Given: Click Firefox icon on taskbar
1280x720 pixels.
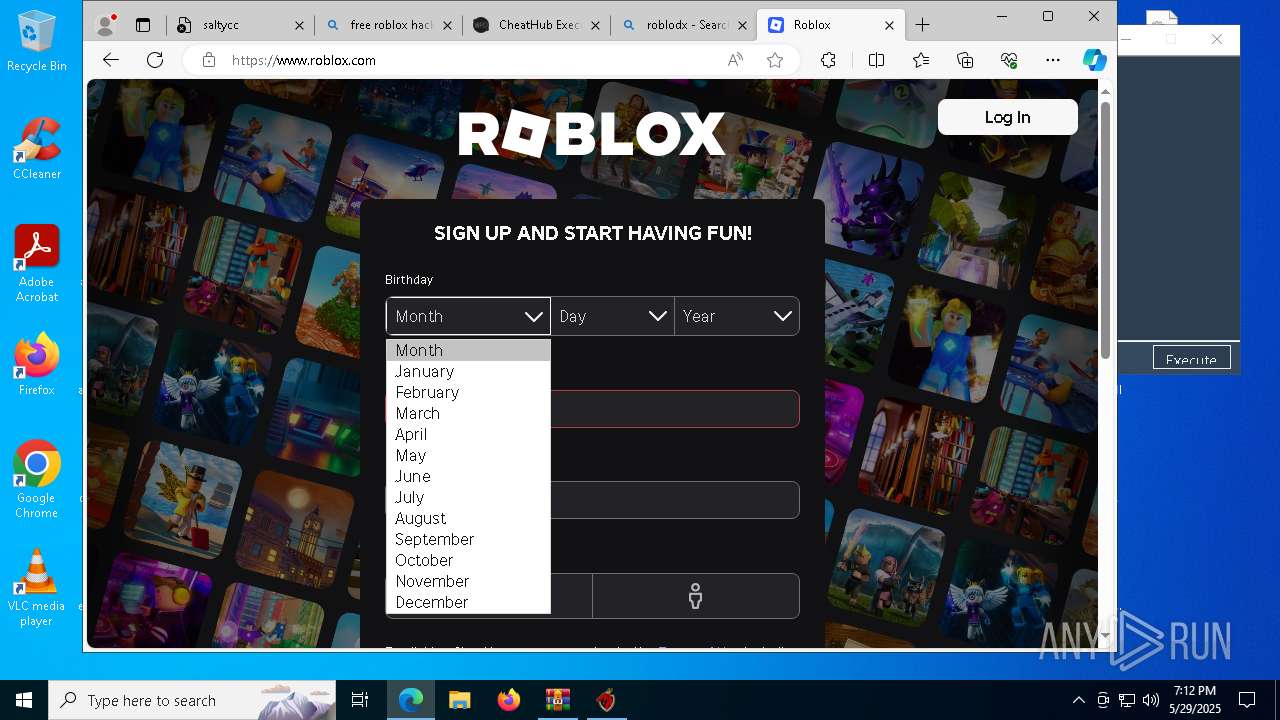Looking at the screenshot, I should click(x=509, y=700).
